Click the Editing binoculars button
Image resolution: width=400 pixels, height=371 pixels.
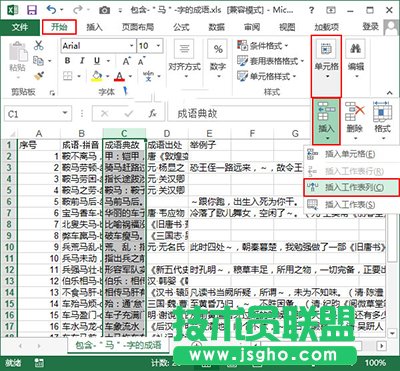tap(355, 60)
